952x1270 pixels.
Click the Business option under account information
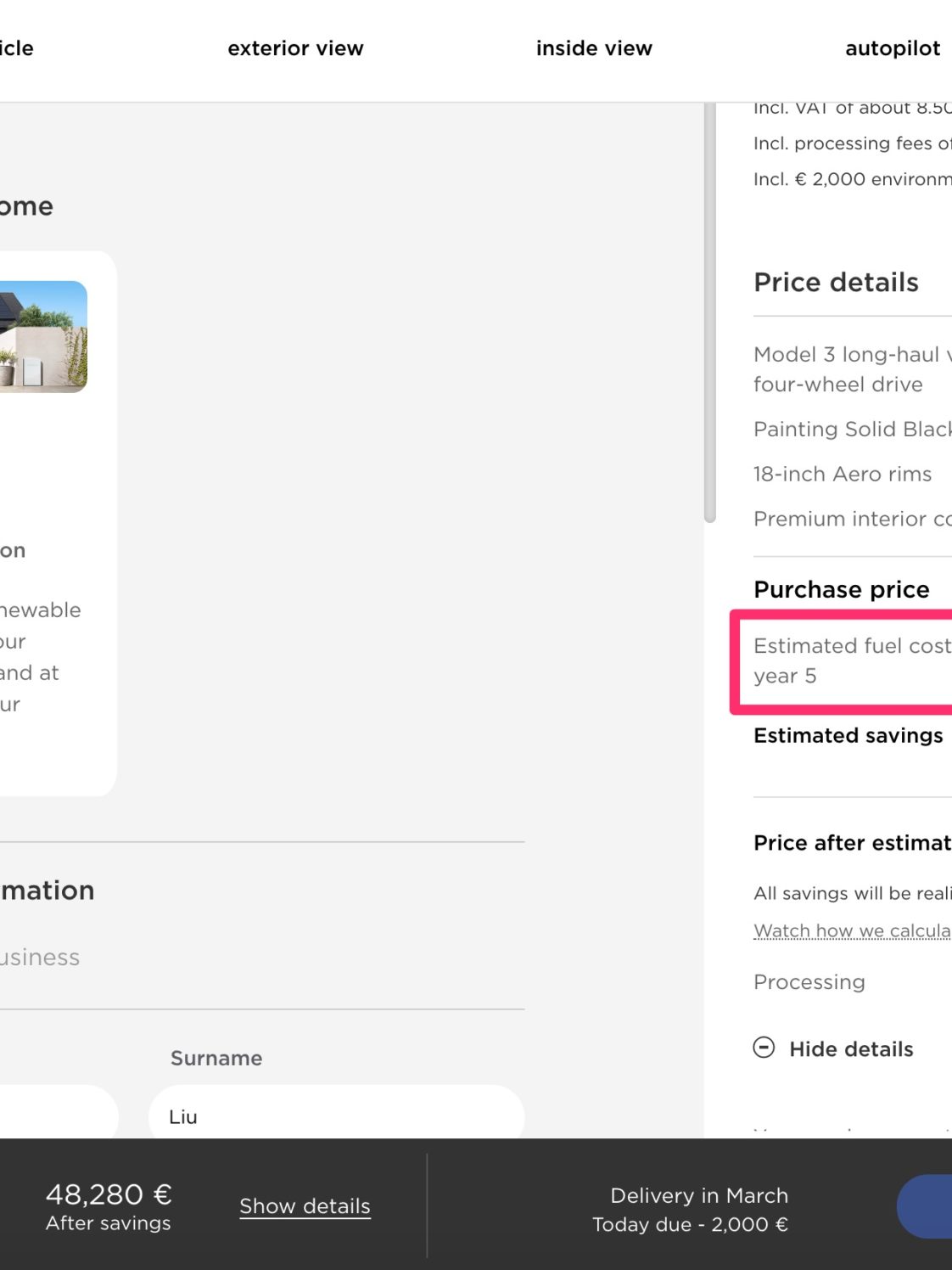[40, 958]
